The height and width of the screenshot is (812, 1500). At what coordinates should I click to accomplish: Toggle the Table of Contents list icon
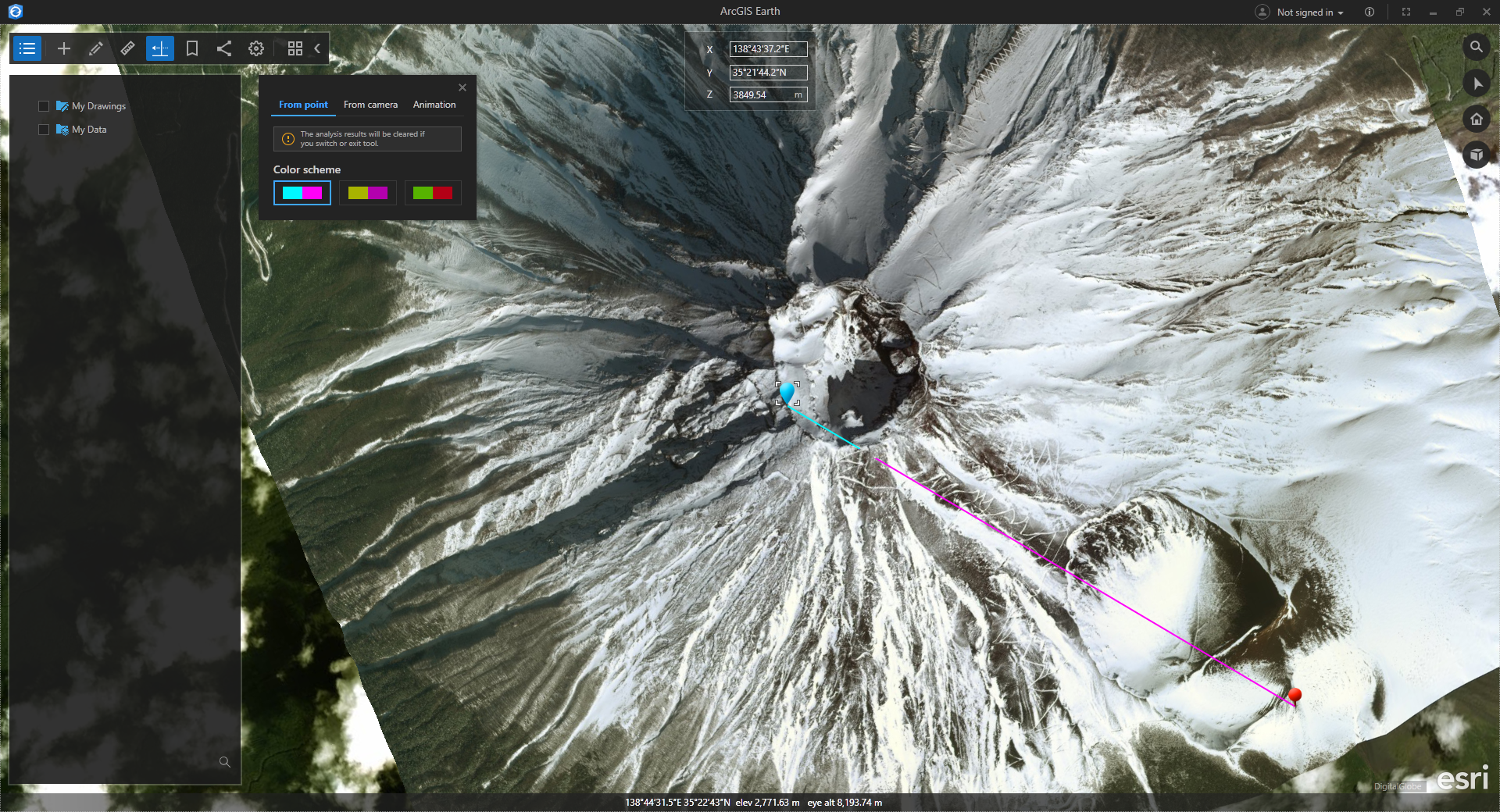(x=27, y=48)
